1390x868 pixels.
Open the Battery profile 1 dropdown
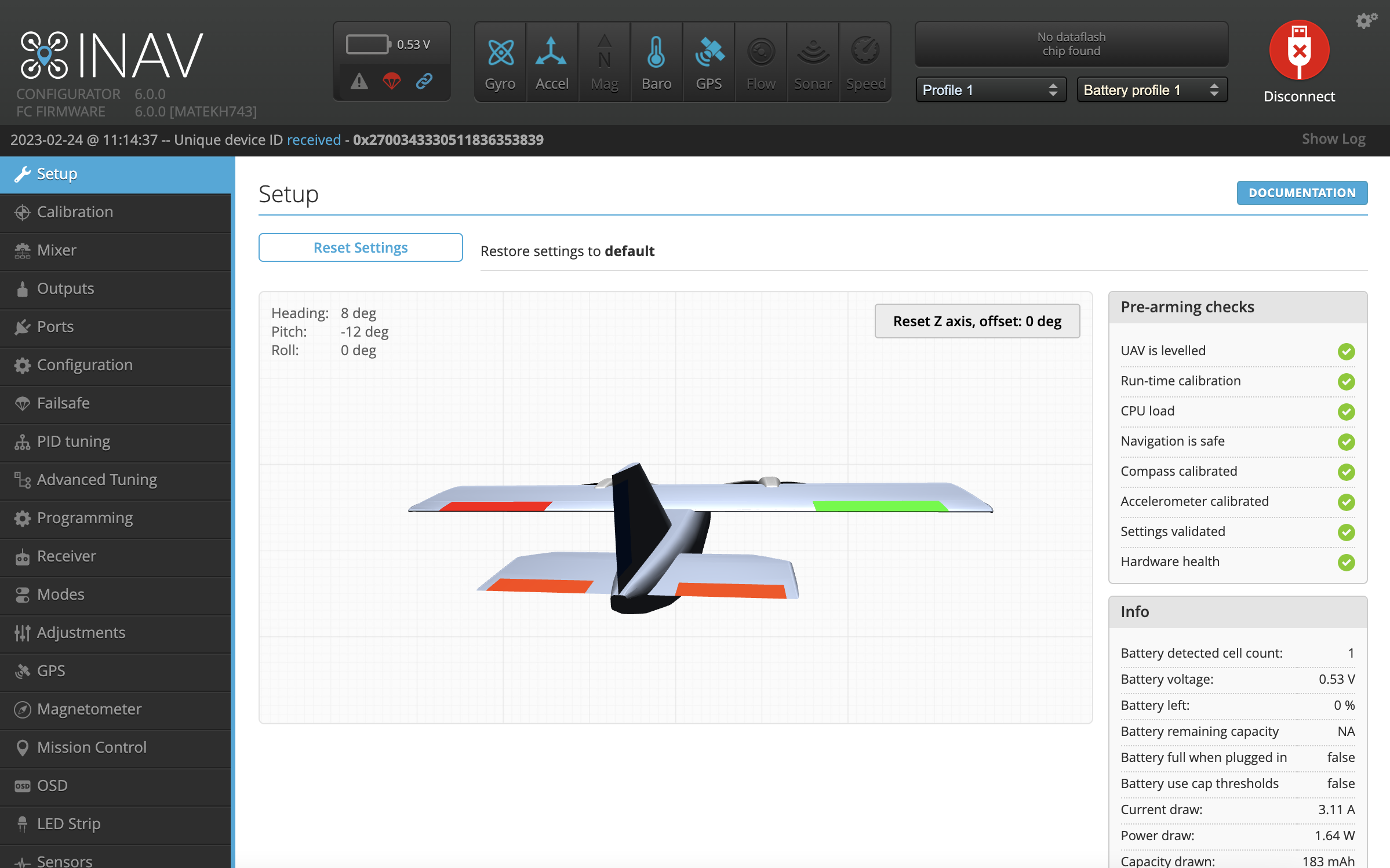coord(1151,90)
